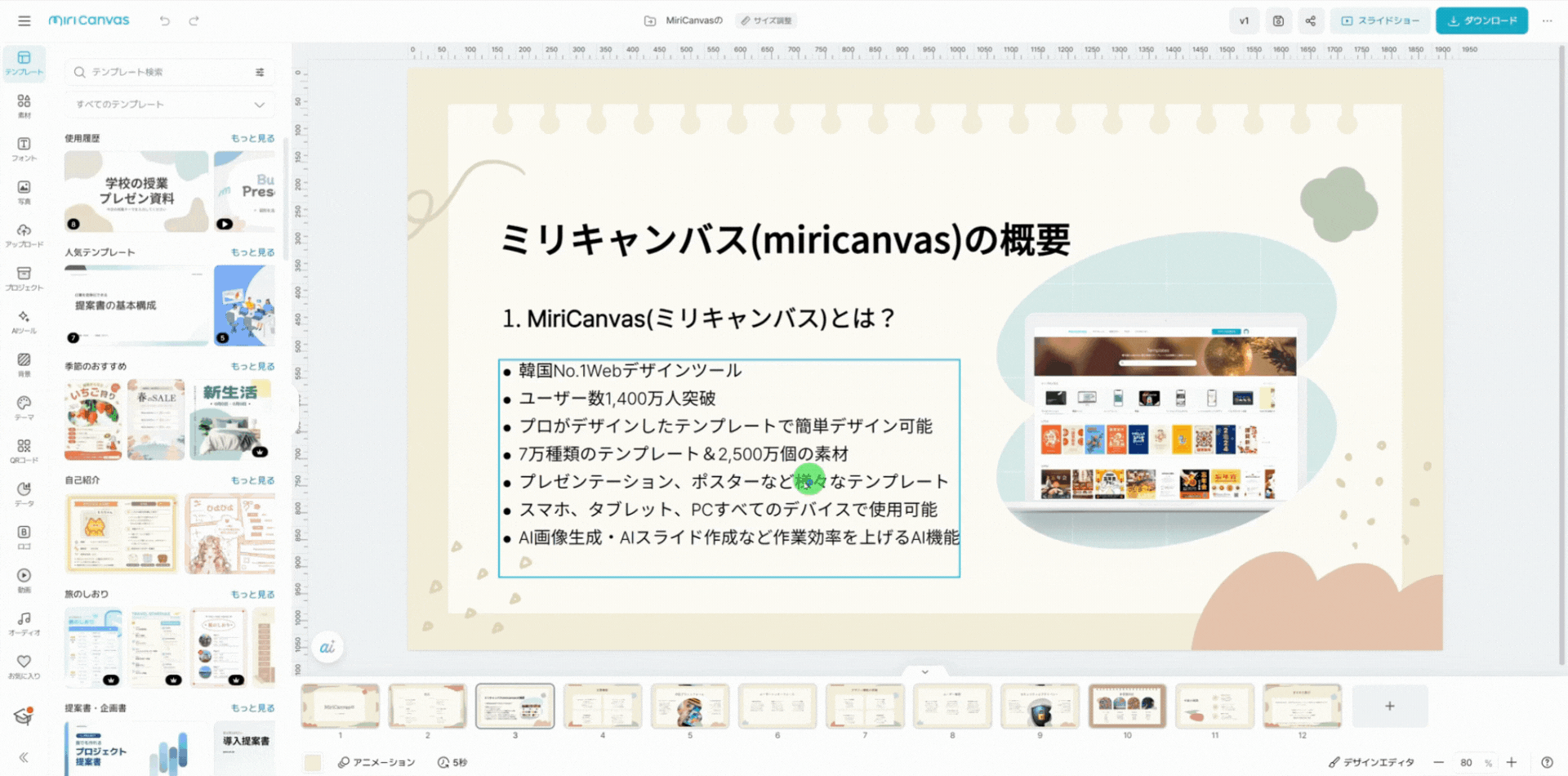Open the 素材 elements panel
Image resolution: width=1568 pixels, height=776 pixels.
24,106
